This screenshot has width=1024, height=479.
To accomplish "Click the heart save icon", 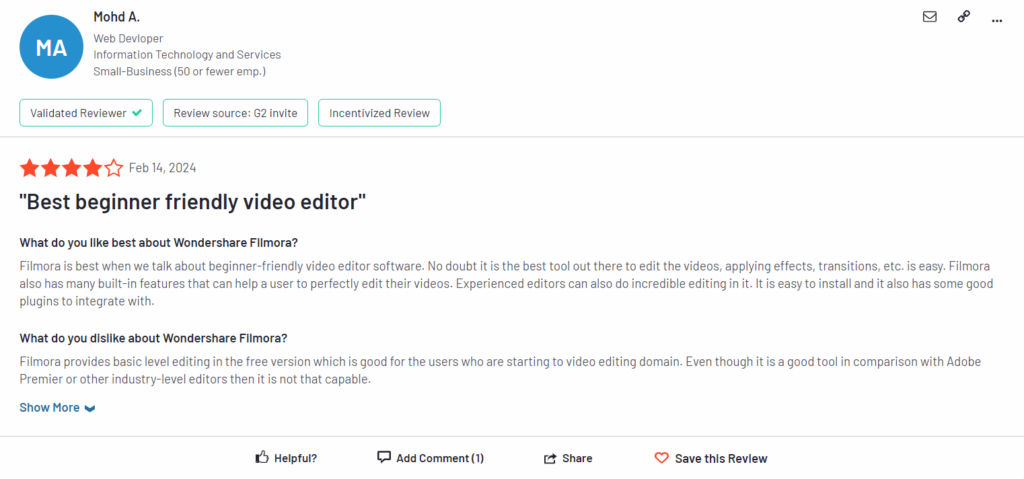I will (x=662, y=458).
